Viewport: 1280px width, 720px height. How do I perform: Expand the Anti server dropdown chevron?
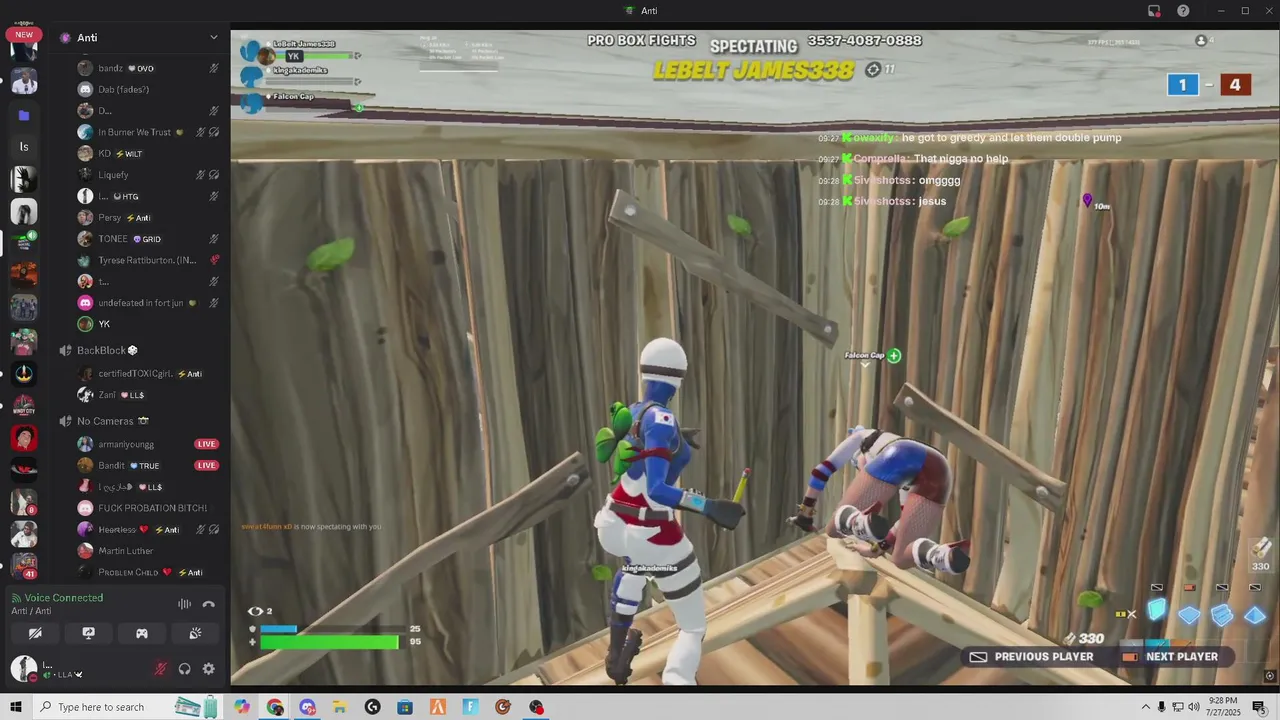213,38
